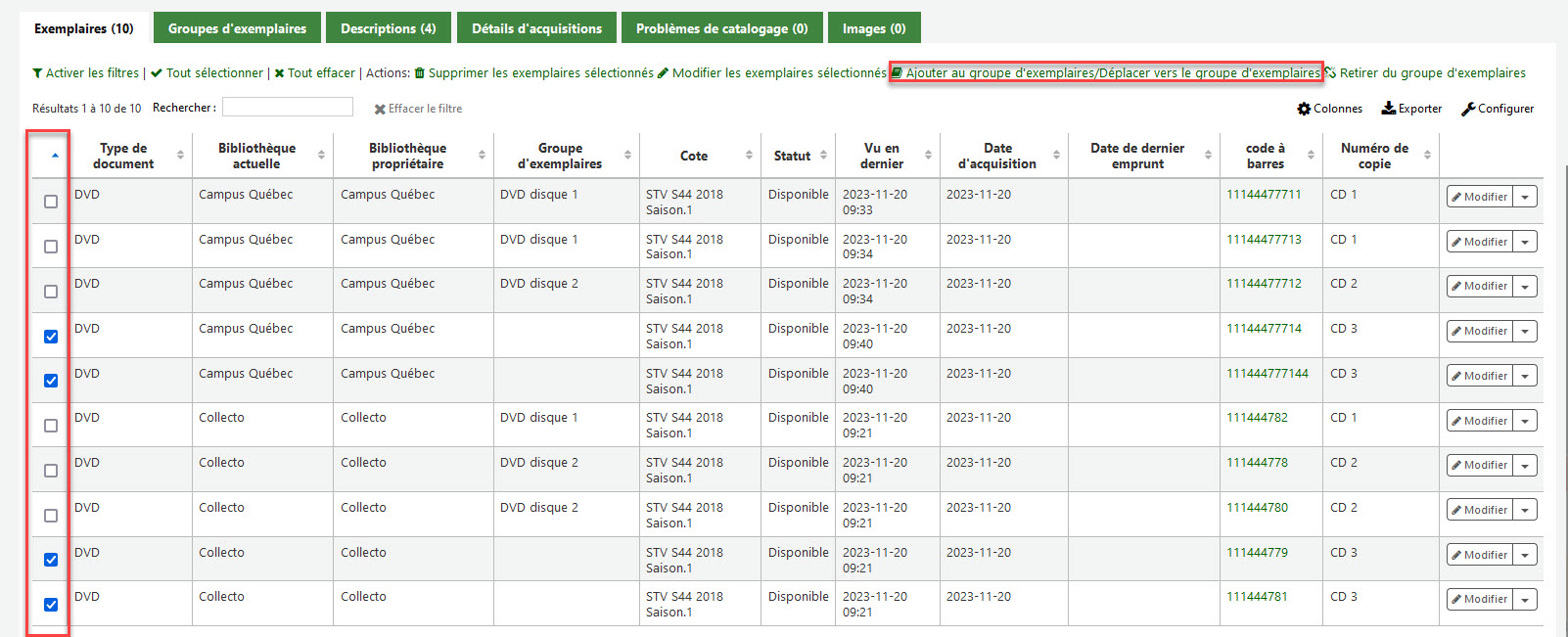Expand Modifier dropdown for barcode 111444779
The height and width of the screenshot is (637, 1568).
[1525, 555]
